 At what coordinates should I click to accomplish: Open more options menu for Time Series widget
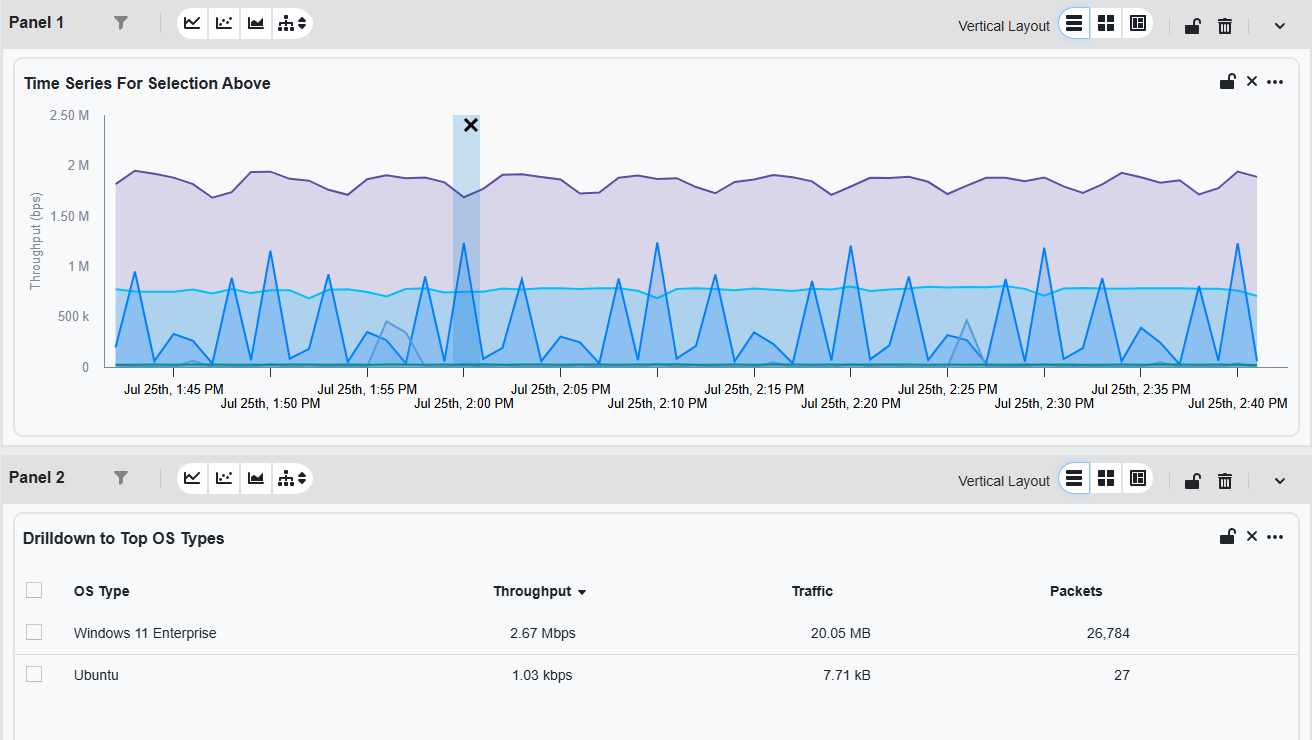click(x=1275, y=82)
